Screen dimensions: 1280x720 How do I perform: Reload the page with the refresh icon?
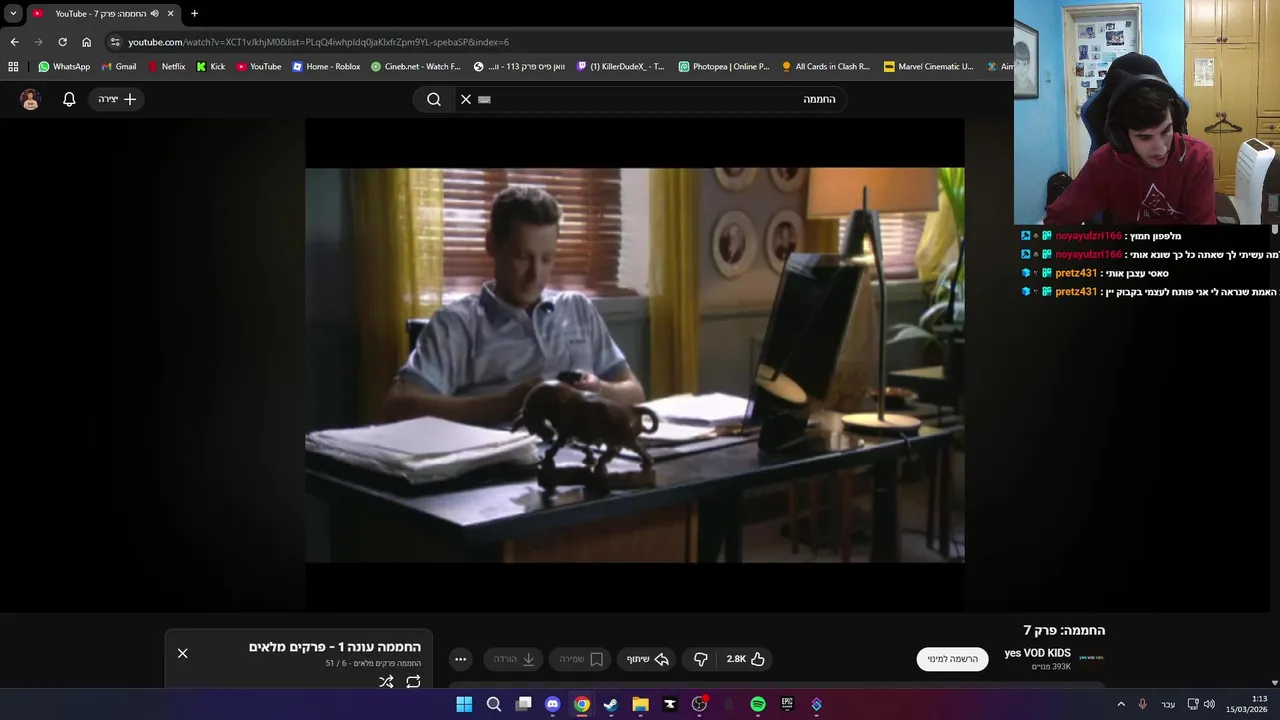tap(62, 42)
